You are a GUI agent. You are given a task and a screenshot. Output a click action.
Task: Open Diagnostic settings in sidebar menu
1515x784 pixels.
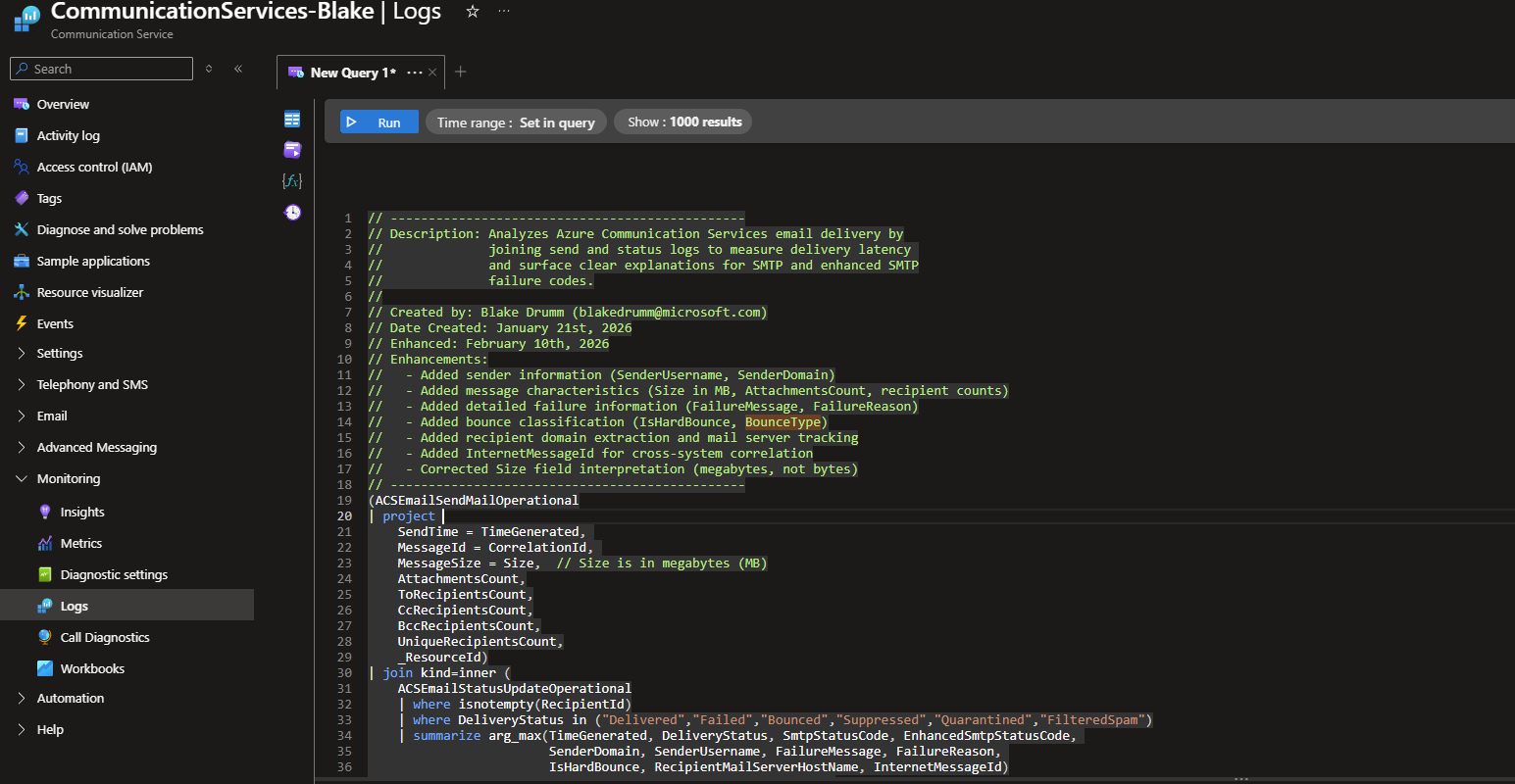click(x=114, y=575)
